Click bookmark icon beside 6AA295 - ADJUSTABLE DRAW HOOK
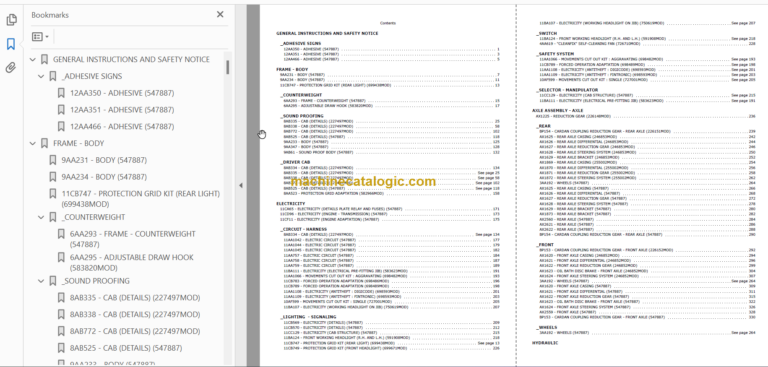The image size is (768, 367). pyautogui.click(x=61, y=257)
